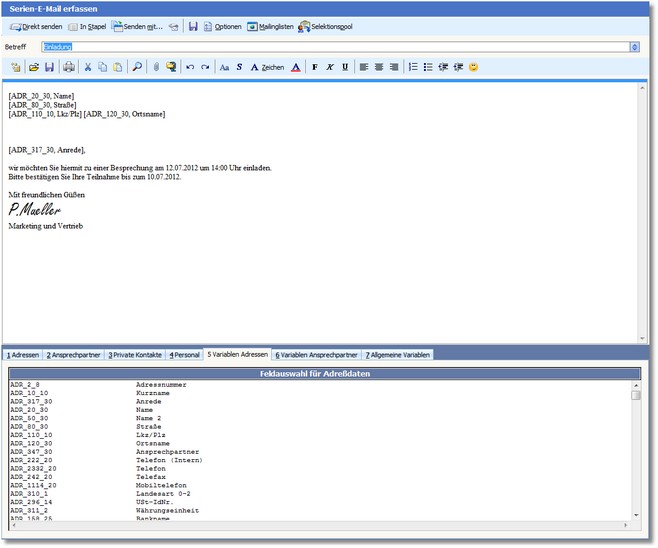The image size is (658, 548).
Task: Click the open folder icon in editor toolbar
Action: click(33, 67)
